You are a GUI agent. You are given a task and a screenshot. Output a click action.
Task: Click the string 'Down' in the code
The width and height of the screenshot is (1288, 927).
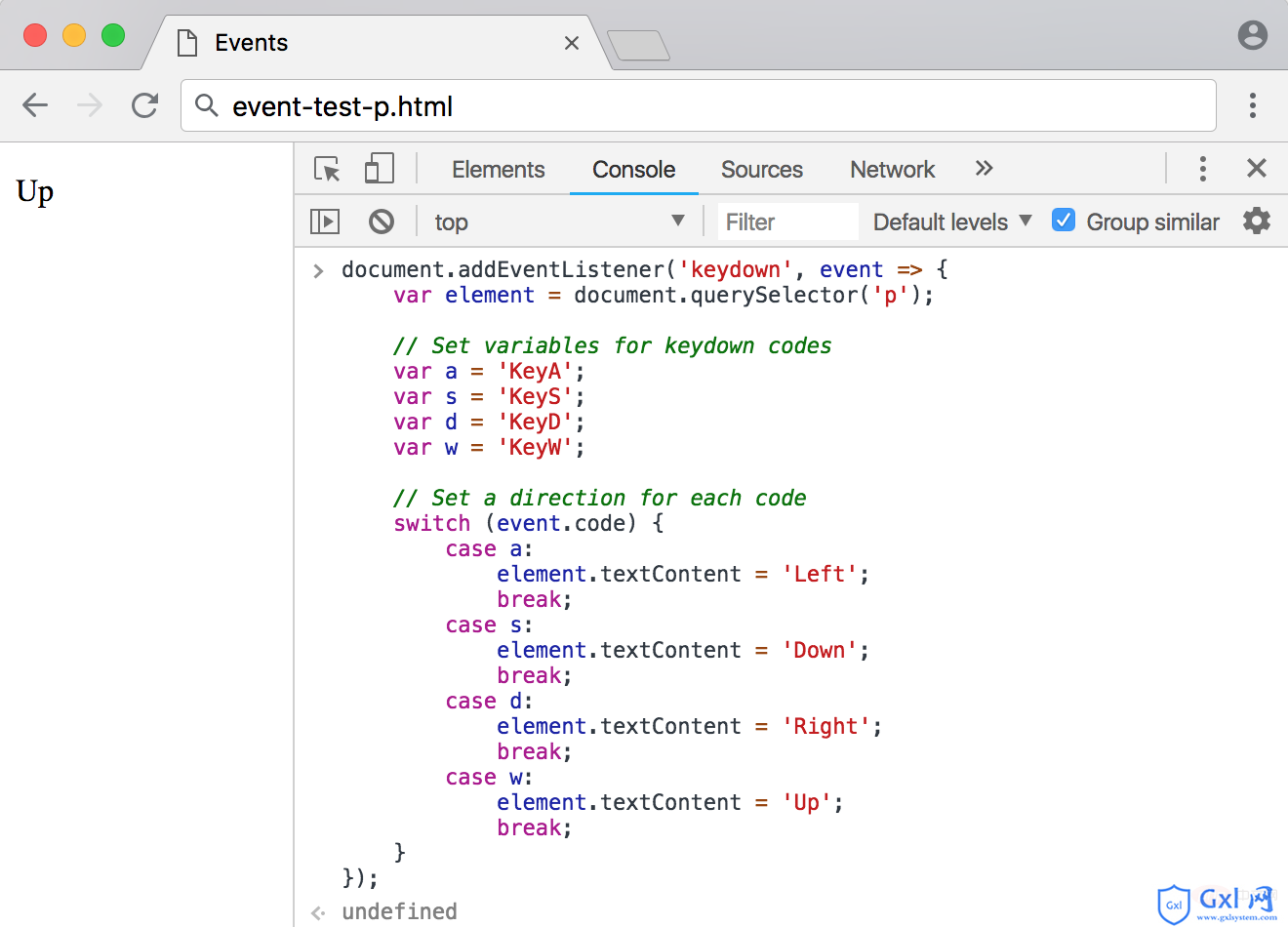tap(820, 650)
